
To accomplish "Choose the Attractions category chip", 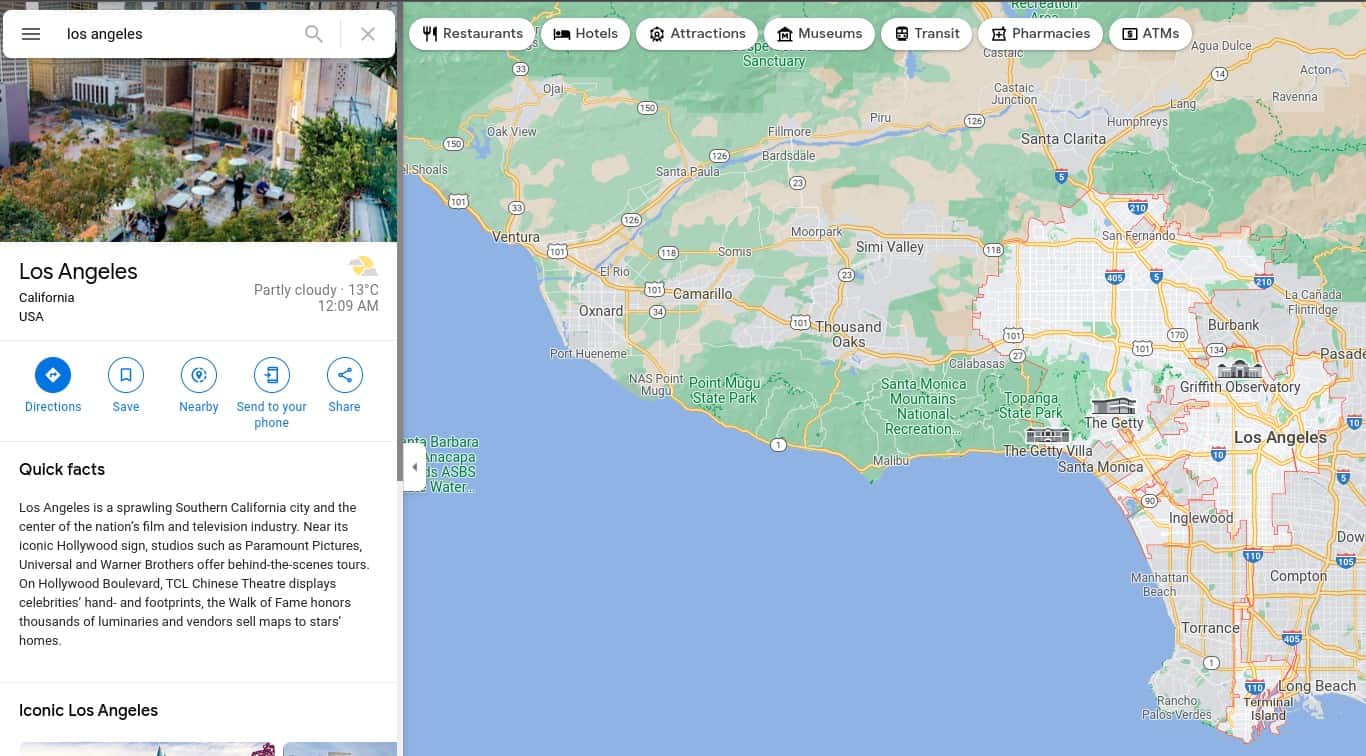I will click(696, 33).
